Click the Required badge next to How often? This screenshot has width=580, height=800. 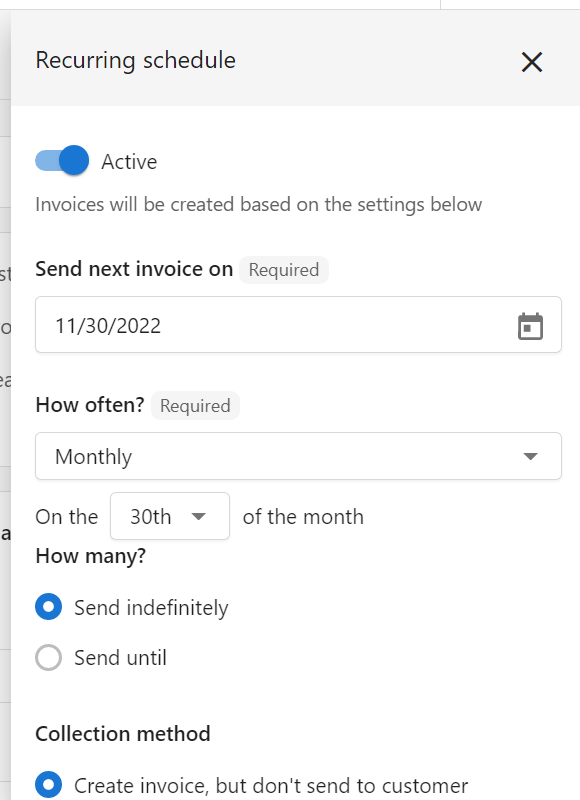(195, 406)
